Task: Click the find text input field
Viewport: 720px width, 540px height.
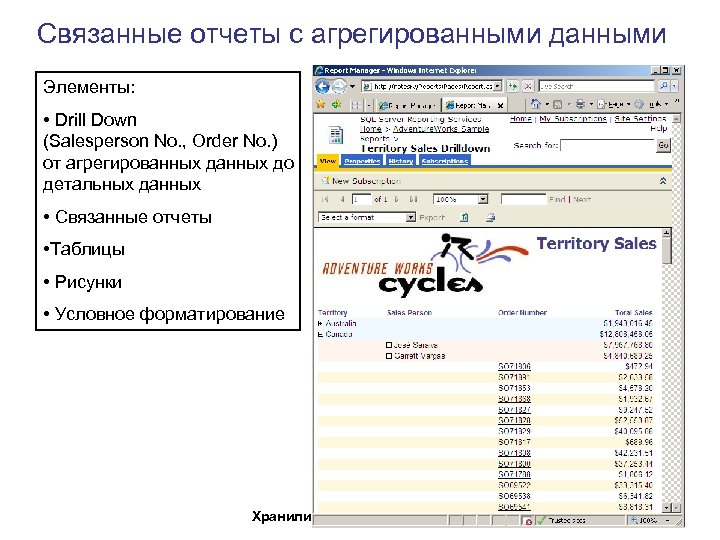Action: tap(523, 199)
